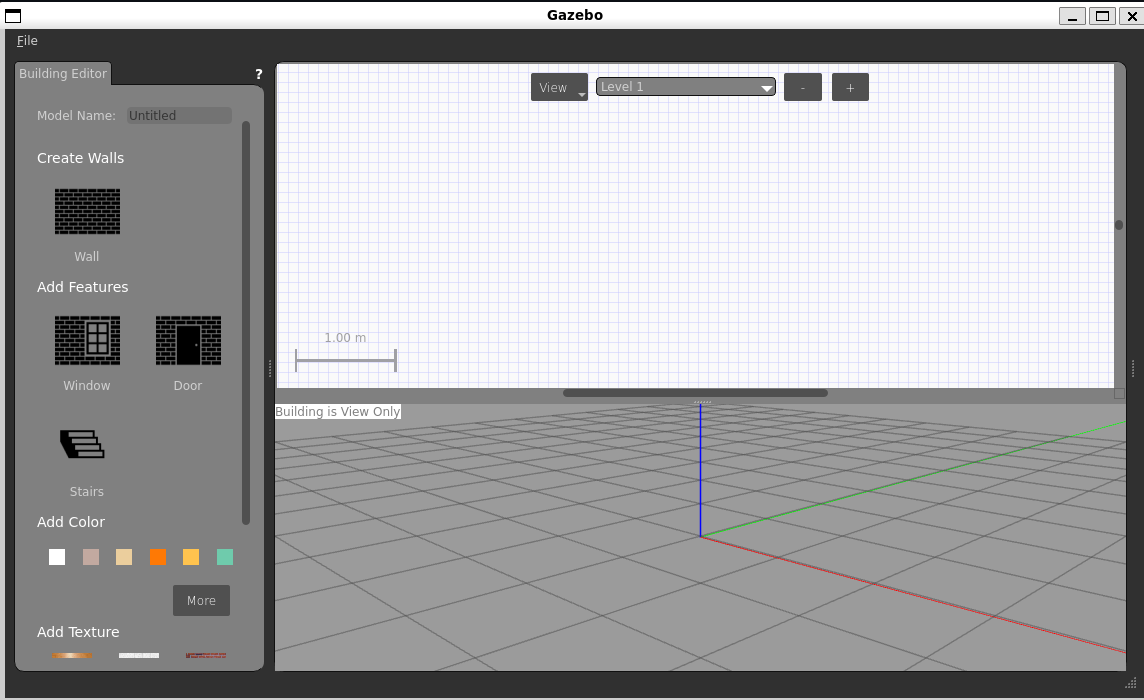
Task: Open the File menu
Action: click(x=27, y=41)
